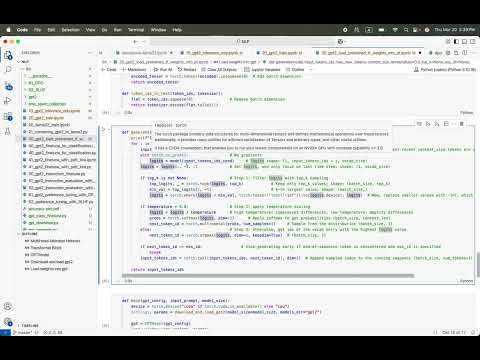Click the Outline button in notebook toolbar
The image size is (480, 360).
295,69
